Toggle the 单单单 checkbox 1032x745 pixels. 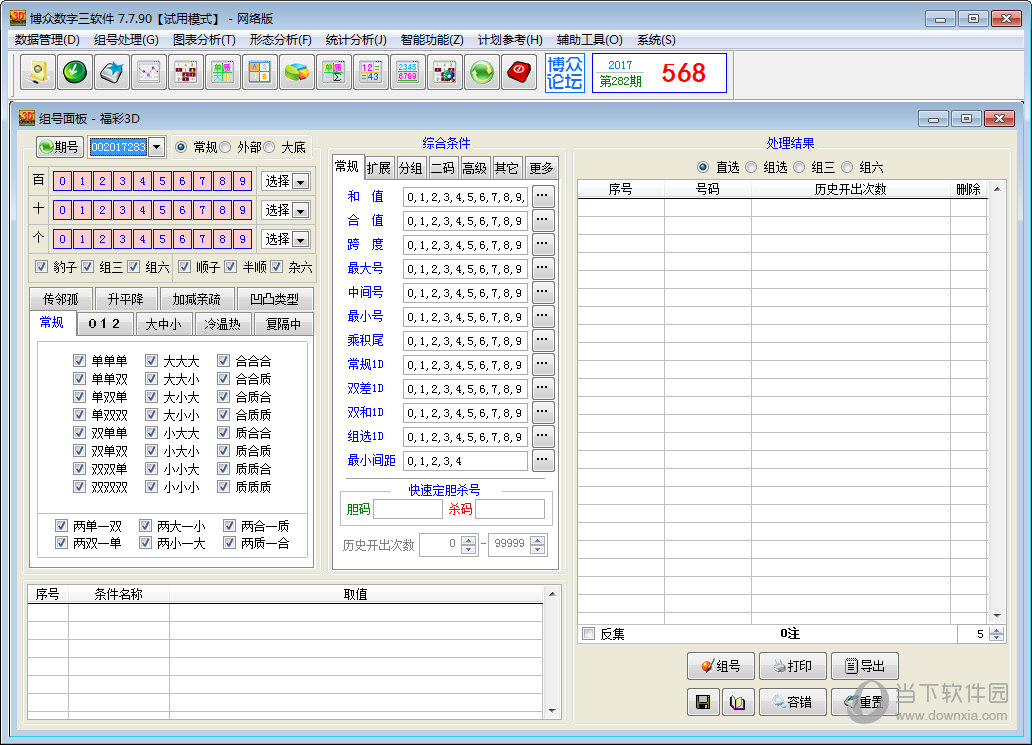(x=80, y=361)
